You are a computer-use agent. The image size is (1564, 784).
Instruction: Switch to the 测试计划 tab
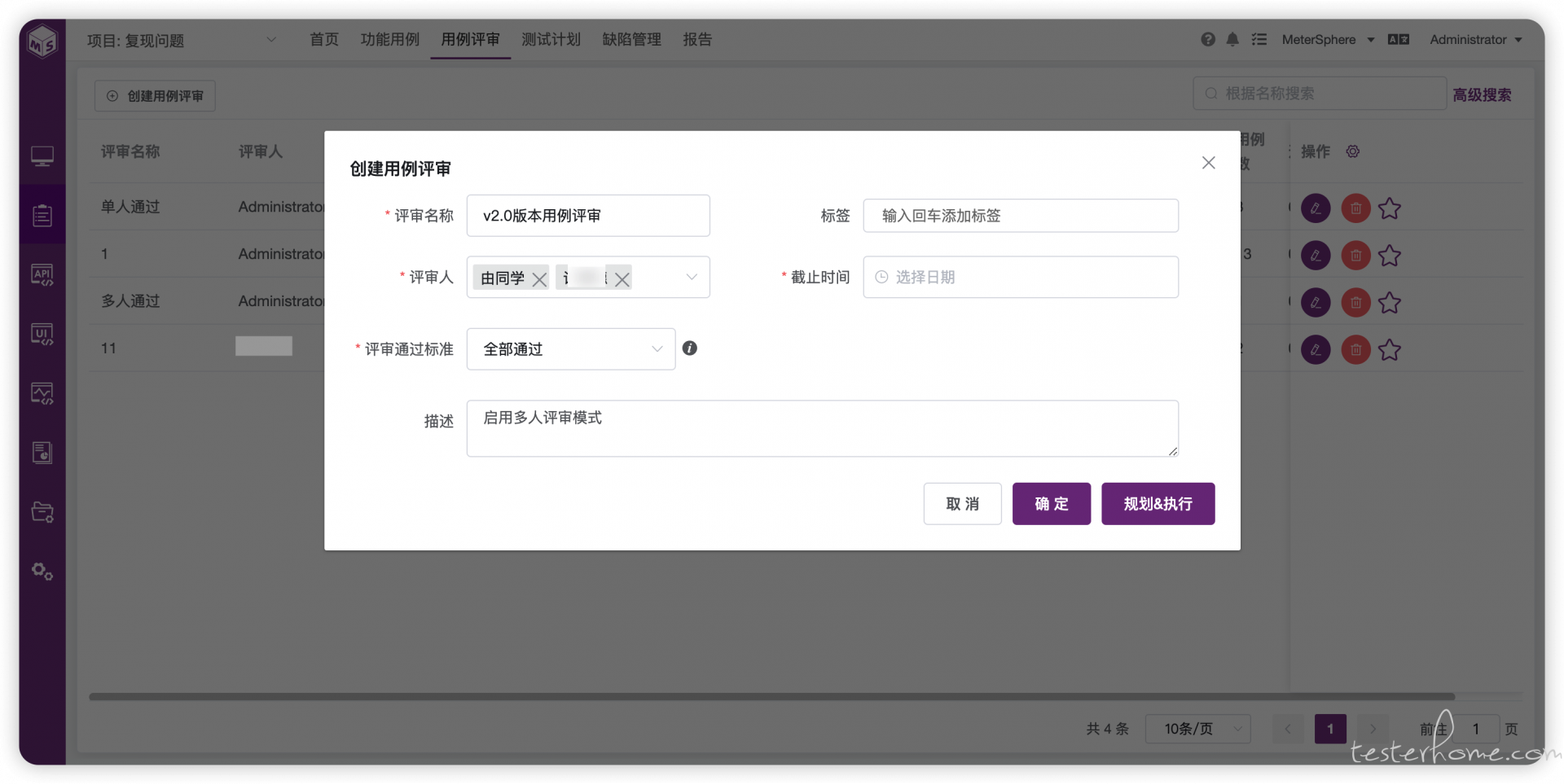(x=551, y=39)
